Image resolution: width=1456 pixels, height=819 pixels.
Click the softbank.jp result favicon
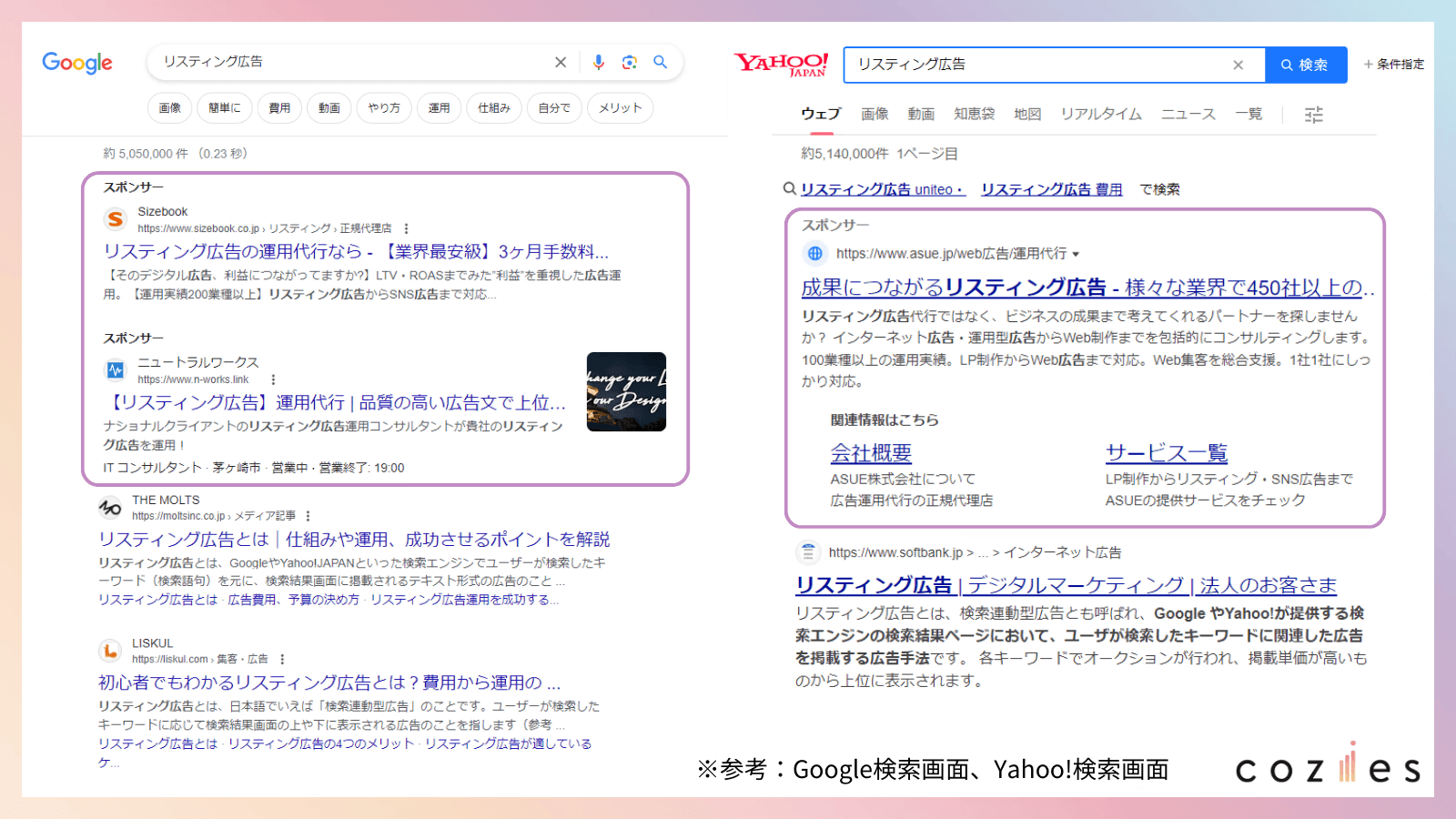click(807, 551)
